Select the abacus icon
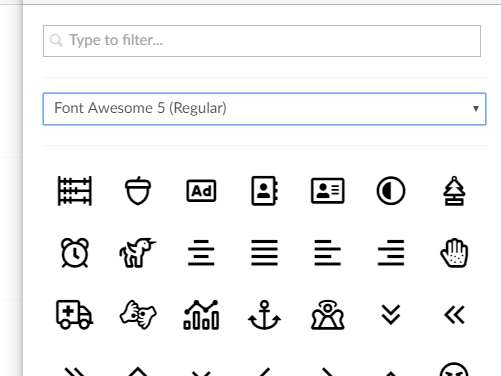This screenshot has width=501, height=376. pyautogui.click(x=75, y=191)
